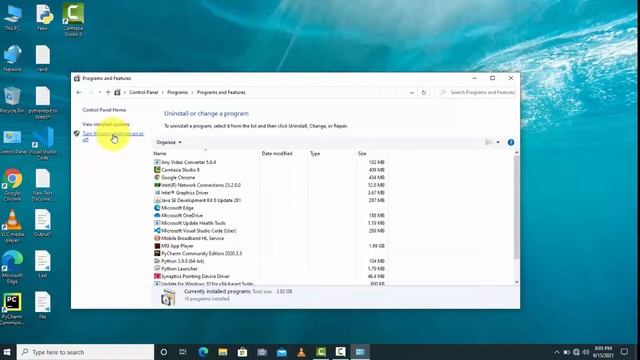Expand chevron after Programs breadcrumb
640x360 pixels.
192,93
